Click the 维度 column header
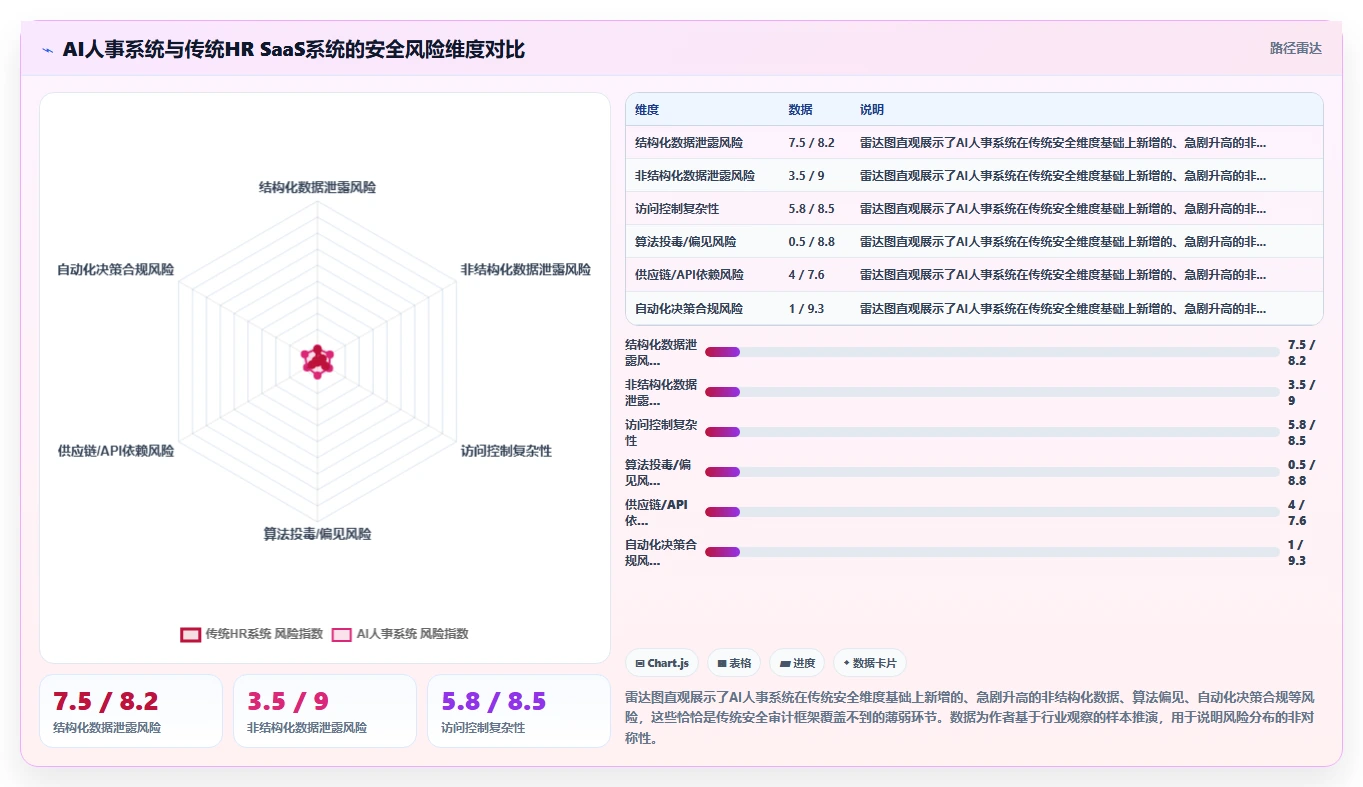1363x787 pixels. pos(647,110)
